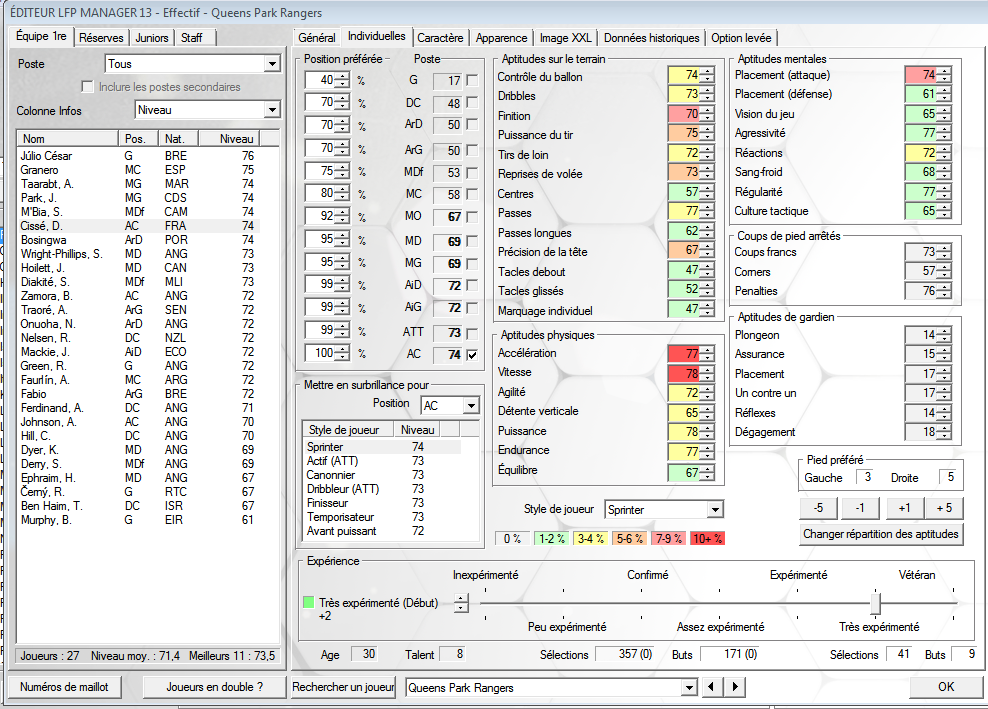
Task: Click the Finition value spinner
Action: (708, 114)
